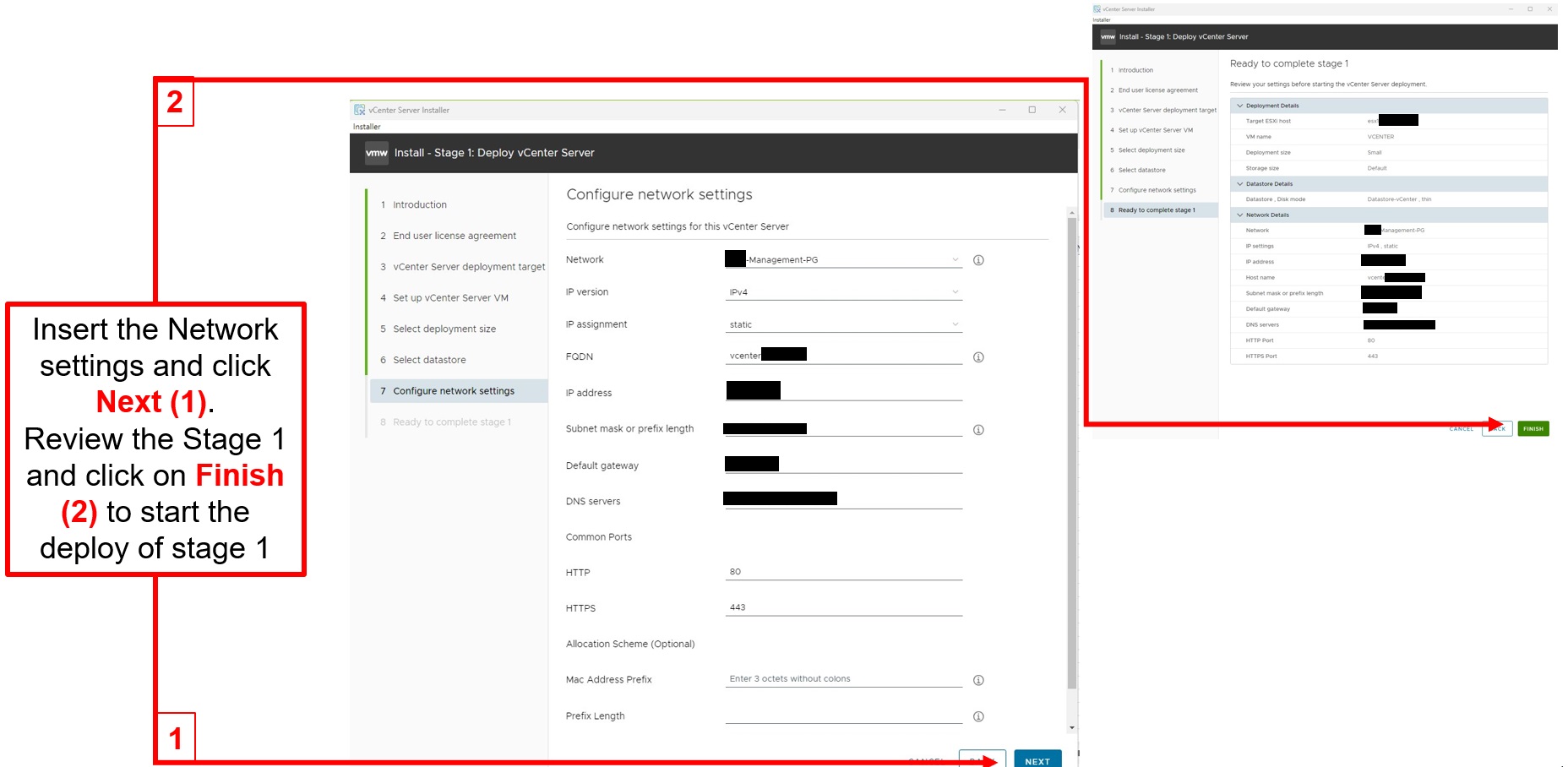Click the HTTPS port field showing 443
The image size is (1568, 767).
843,607
